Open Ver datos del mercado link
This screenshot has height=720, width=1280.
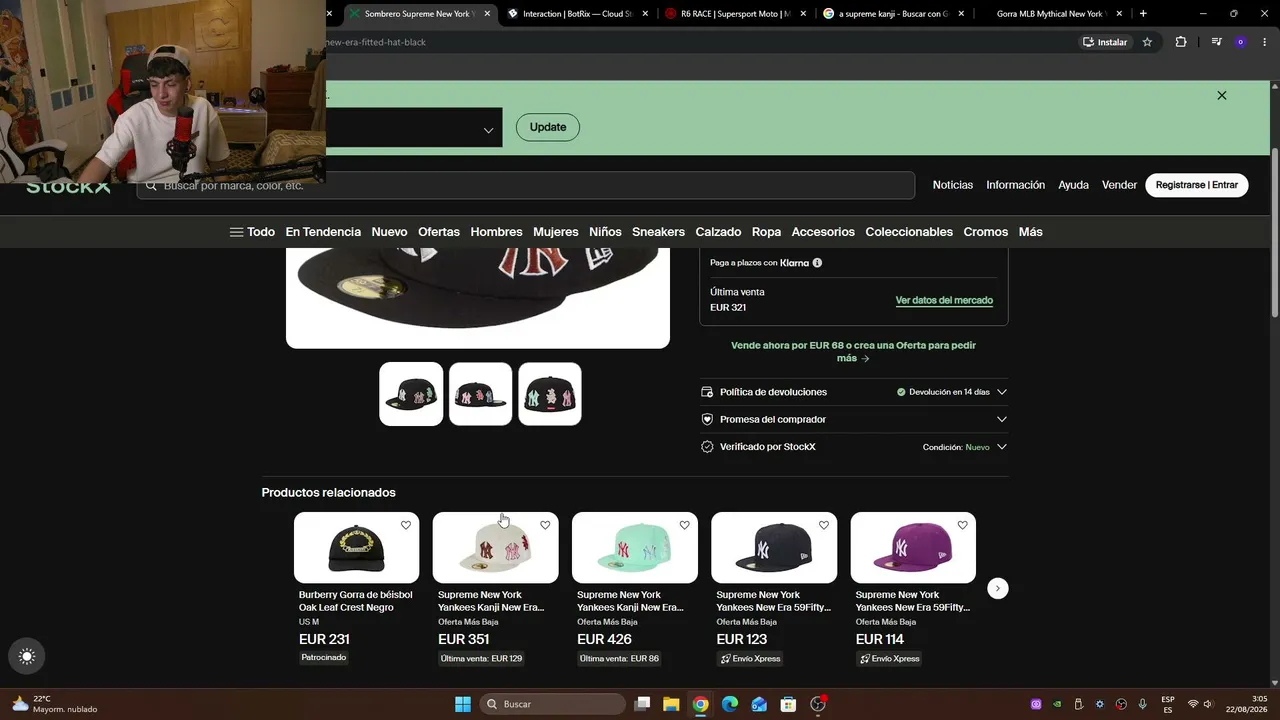(x=944, y=300)
